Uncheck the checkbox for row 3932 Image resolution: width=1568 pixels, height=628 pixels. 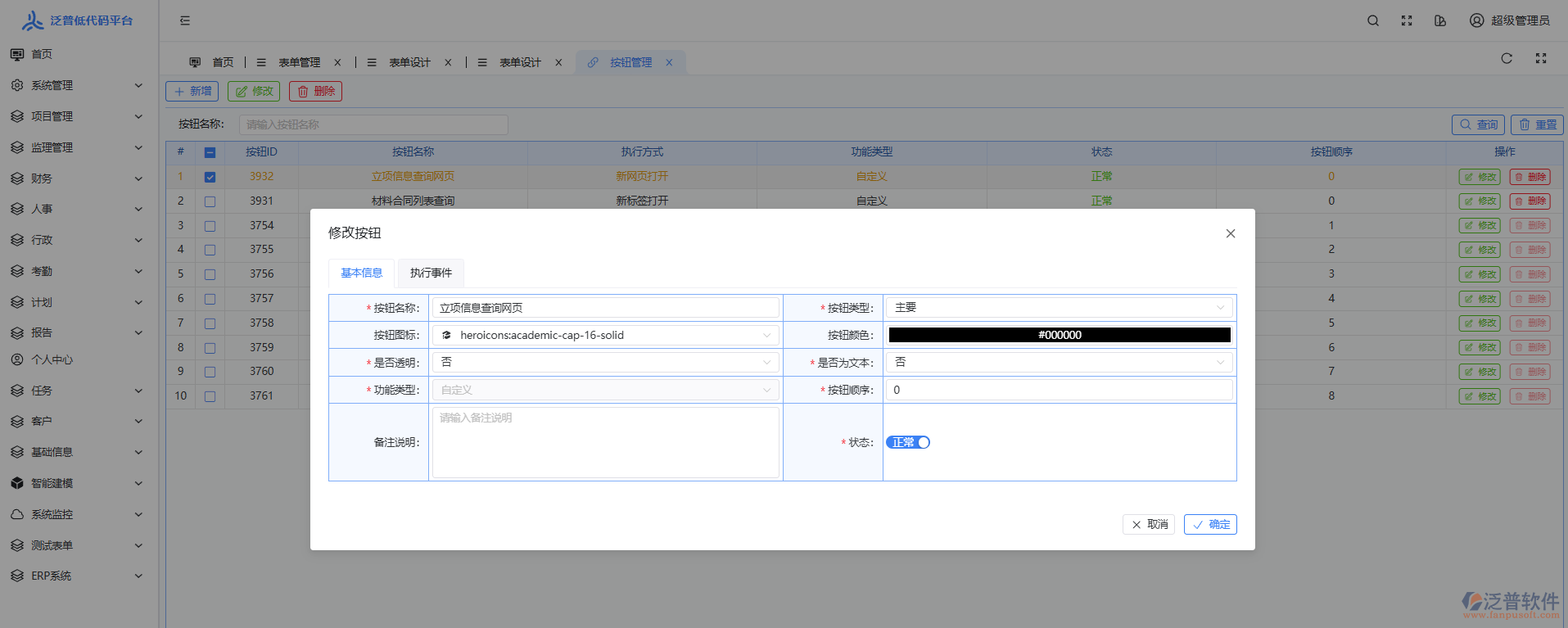(210, 177)
